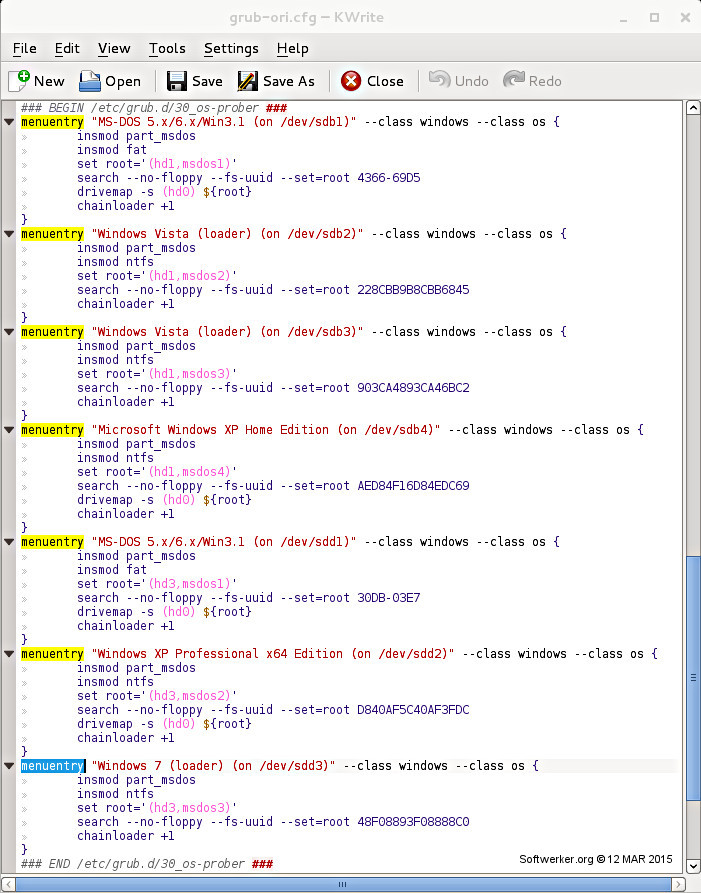701x893 pixels.
Task: Click the New document icon
Action: tap(20, 81)
